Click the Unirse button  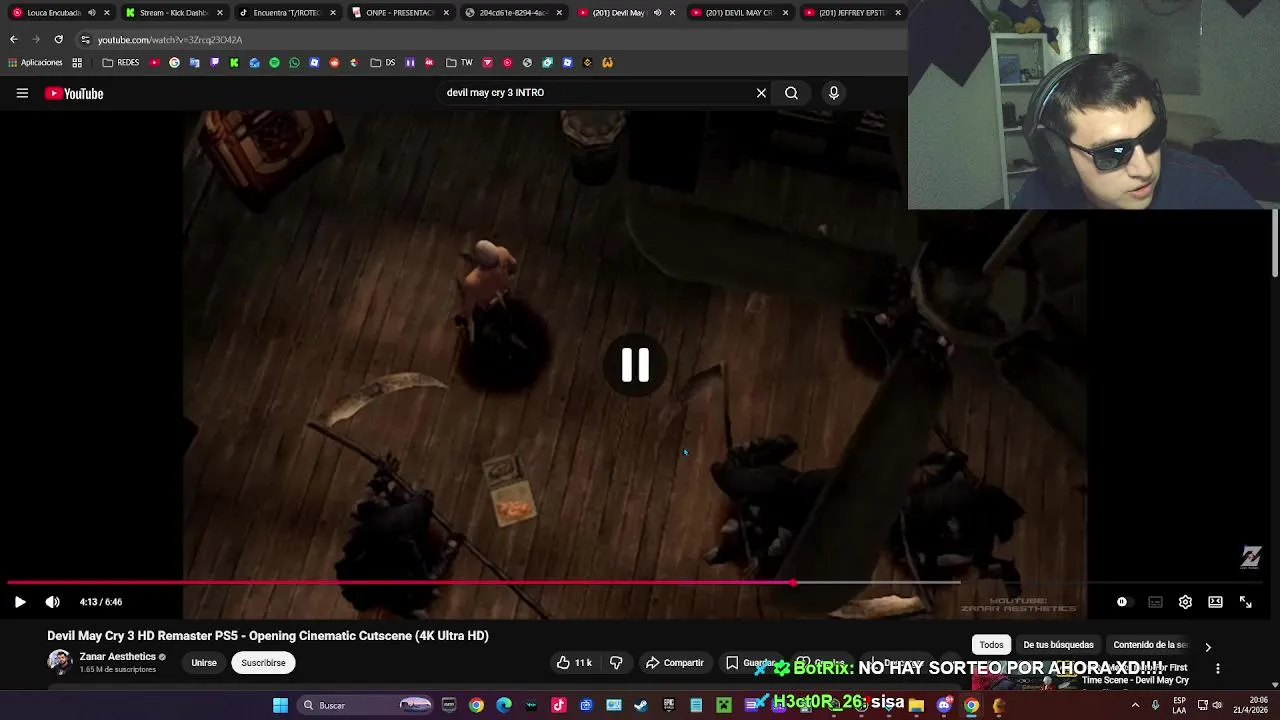(x=204, y=663)
